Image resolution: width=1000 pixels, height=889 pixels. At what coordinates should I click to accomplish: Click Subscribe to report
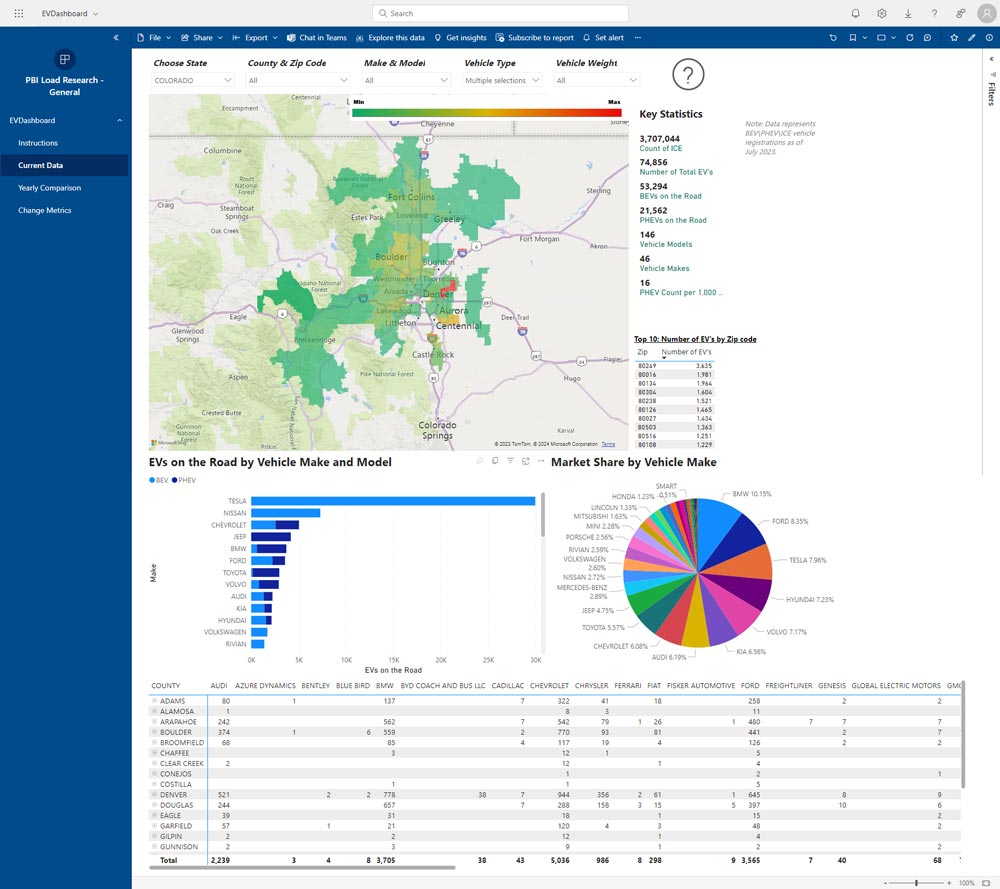coord(534,38)
